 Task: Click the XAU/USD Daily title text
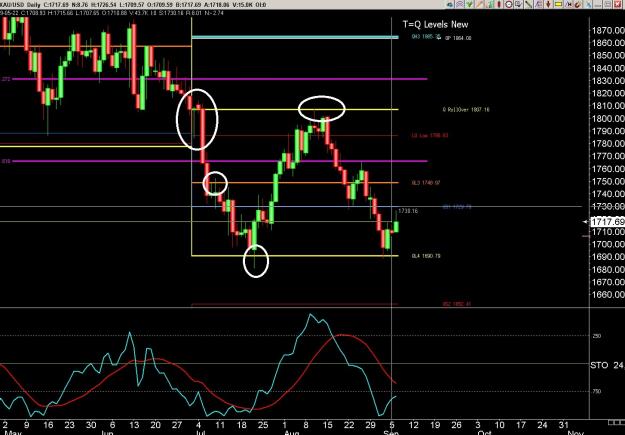[x=19, y=5]
